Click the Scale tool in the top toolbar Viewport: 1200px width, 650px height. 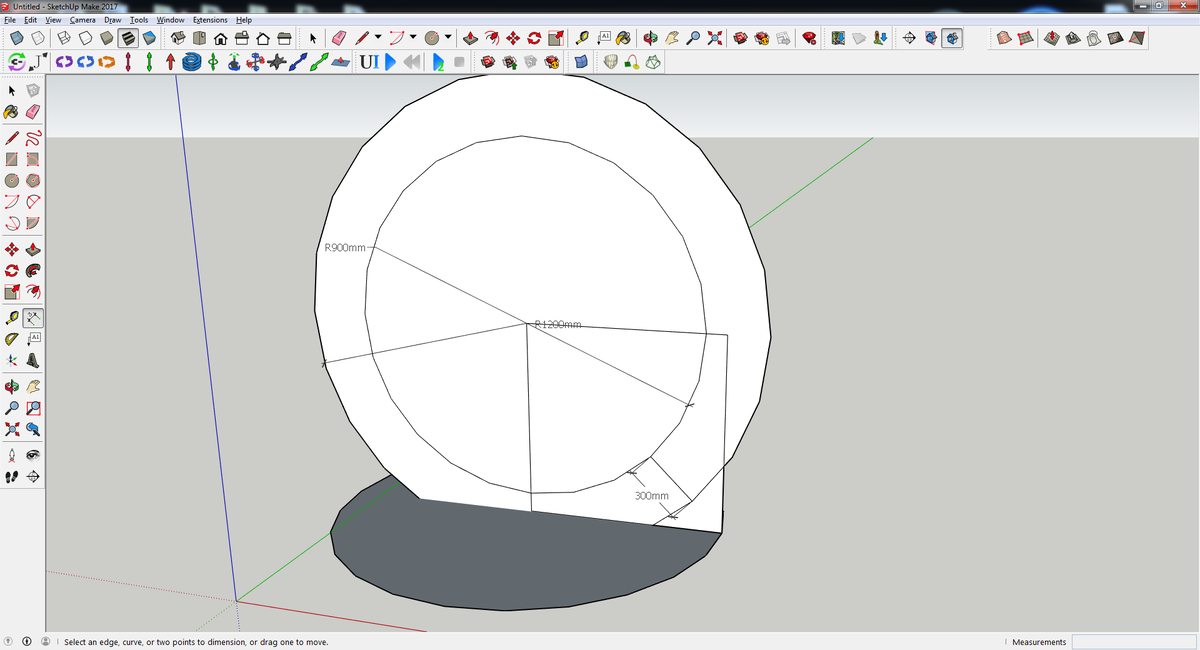point(556,38)
